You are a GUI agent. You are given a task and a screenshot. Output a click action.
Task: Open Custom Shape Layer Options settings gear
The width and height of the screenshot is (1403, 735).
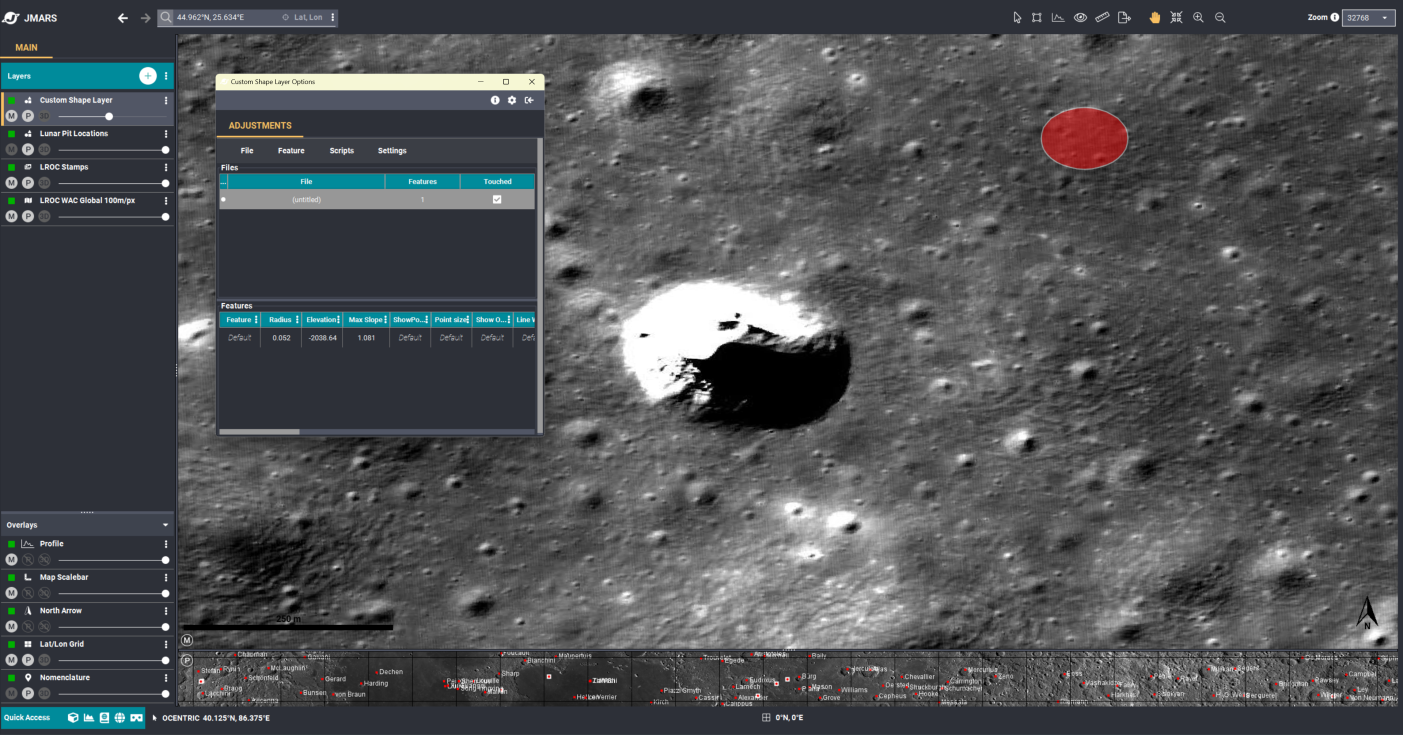click(512, 100)
